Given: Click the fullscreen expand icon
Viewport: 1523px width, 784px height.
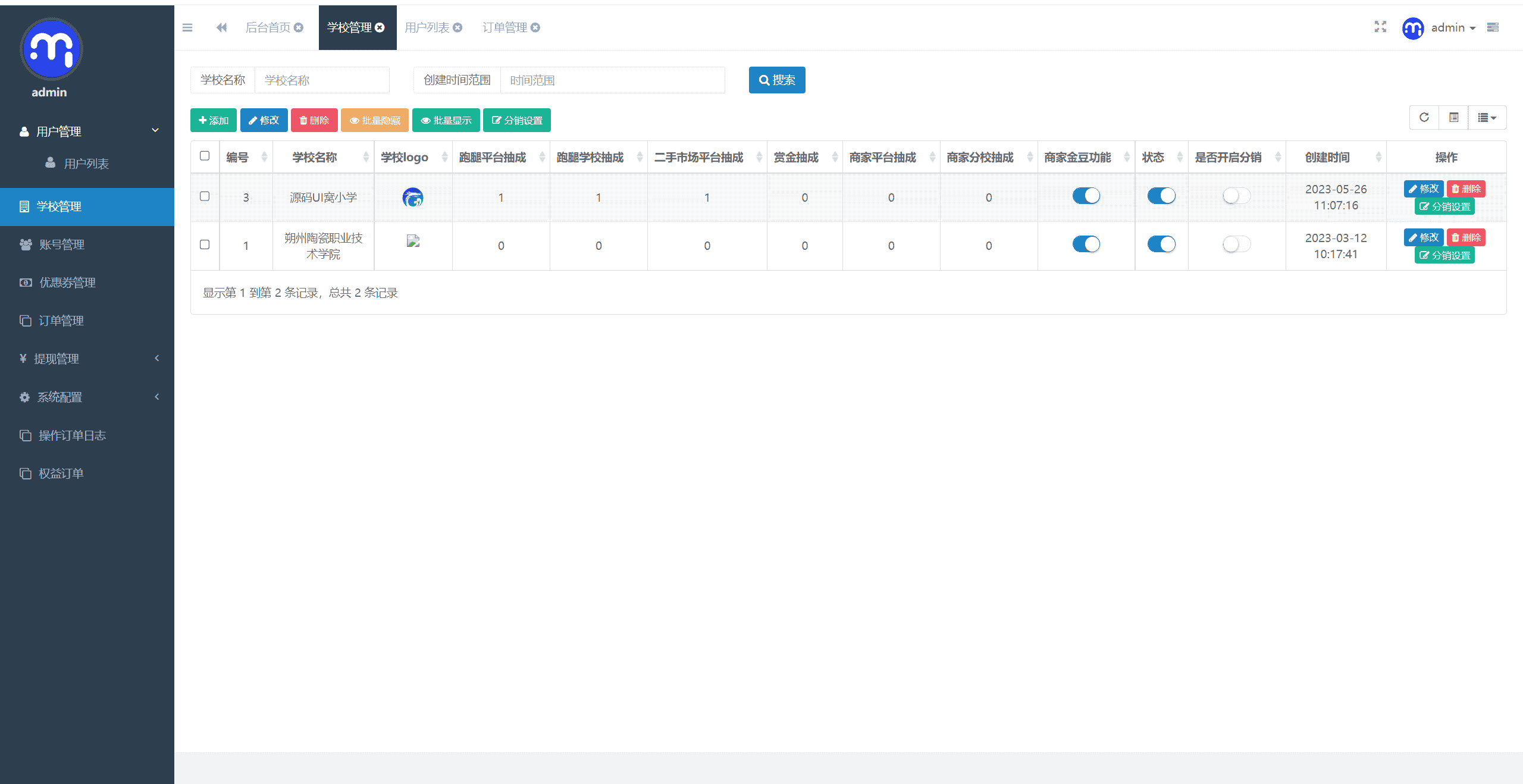Looking at the screenshot, I should [1380, 27].
